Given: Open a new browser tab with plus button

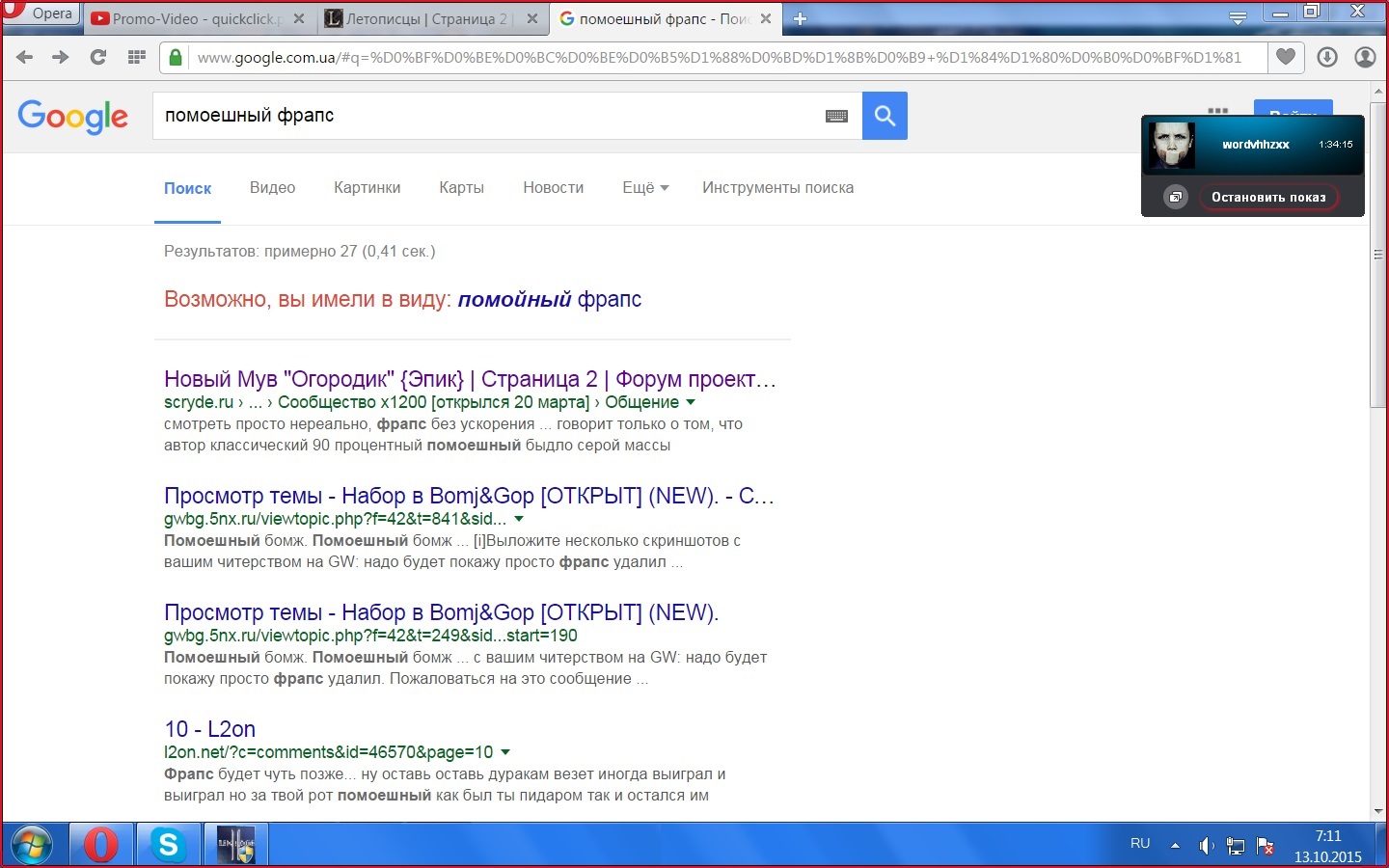Looking at the screenshot, I should (x=800, y=18).
